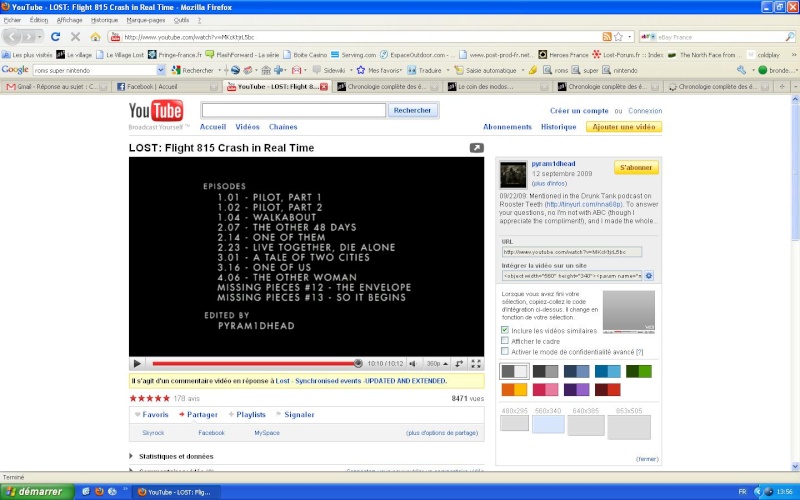The width and height of the screenshot is (800, 500).
Task: Switch to the Gmail tab
Action: (55, 87)
